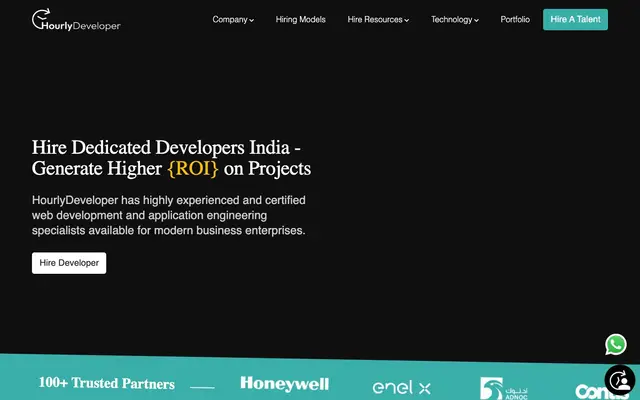This screenshot has height=400, width=640.
Task: Click the Honeywell partner logo
Action: 284,384
